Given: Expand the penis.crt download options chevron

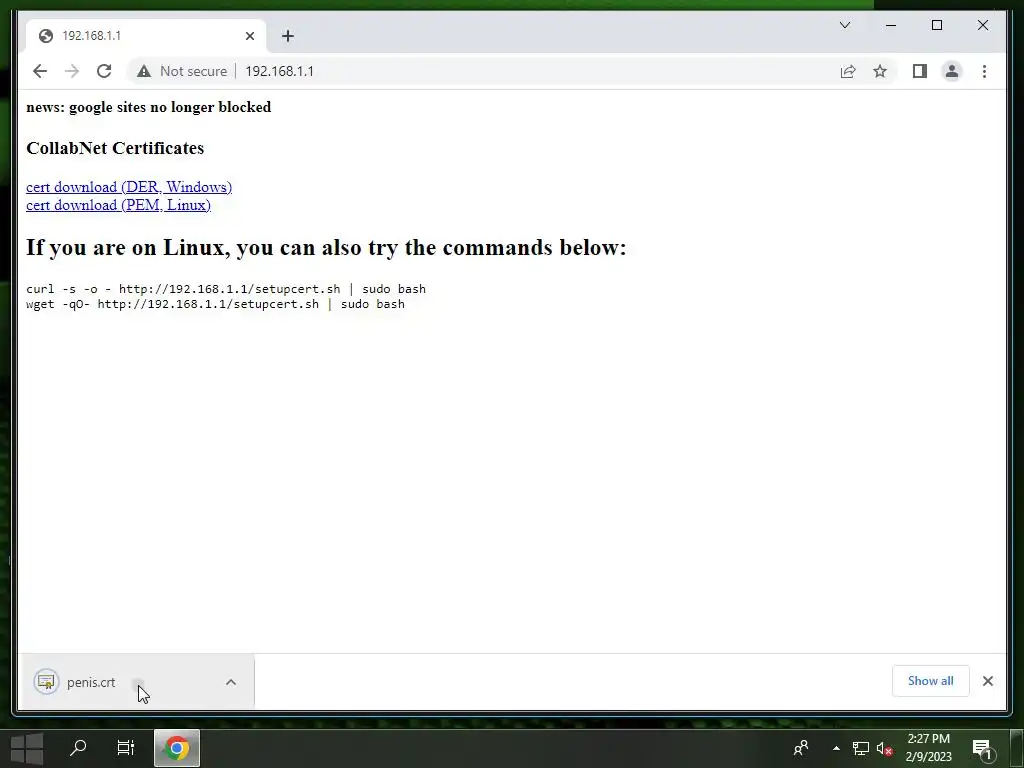Looking at the screenshot, I should coord(231,682).
